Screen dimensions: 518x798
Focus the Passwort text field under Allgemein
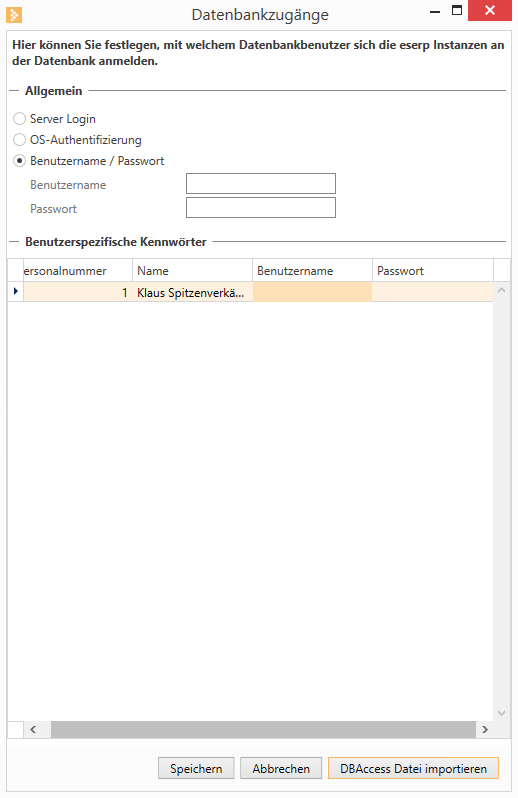261,208
